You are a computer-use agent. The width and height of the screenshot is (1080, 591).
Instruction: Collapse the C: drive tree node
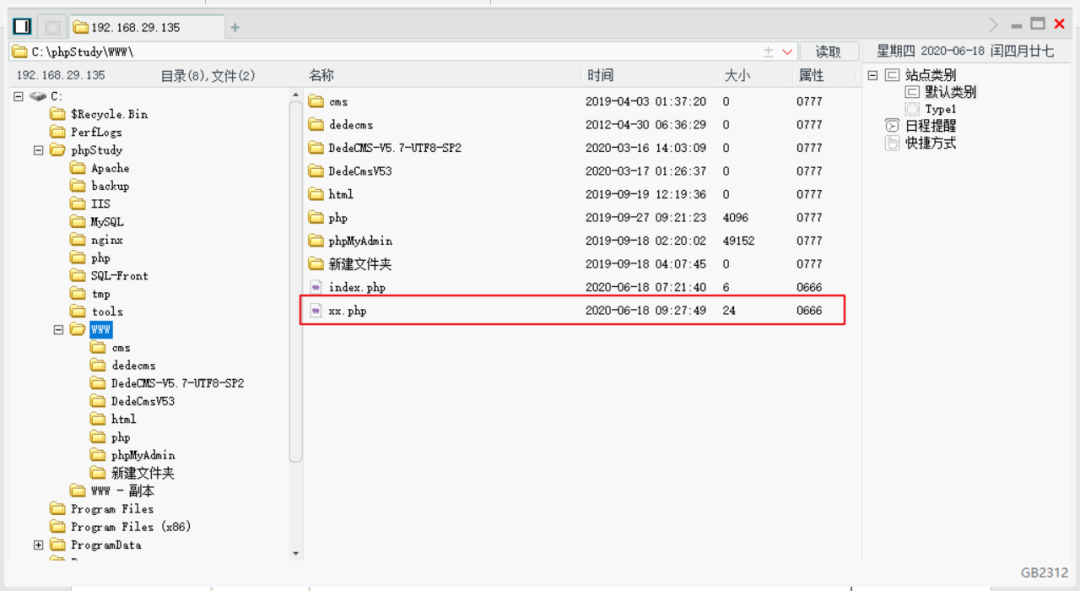click(19, 96)
